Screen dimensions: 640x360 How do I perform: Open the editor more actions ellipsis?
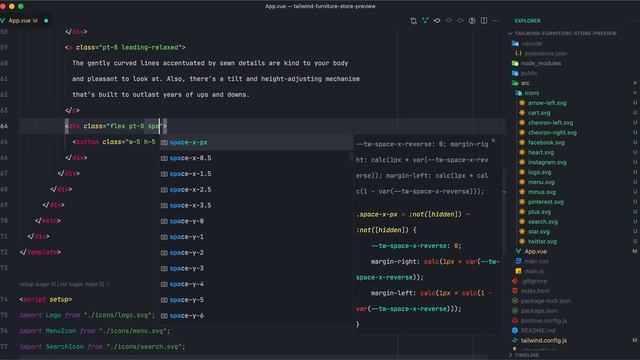(x=496, y=20)
